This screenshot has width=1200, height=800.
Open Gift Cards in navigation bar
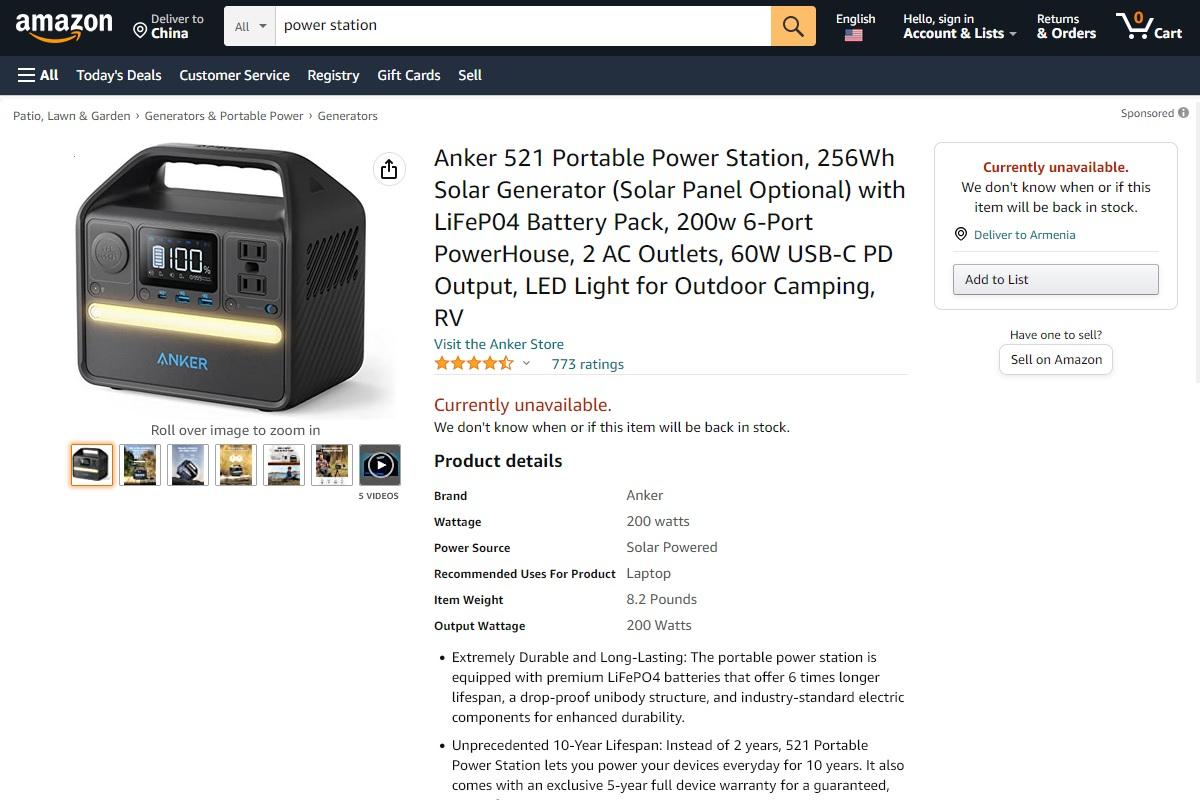click(x=409, y=75)
